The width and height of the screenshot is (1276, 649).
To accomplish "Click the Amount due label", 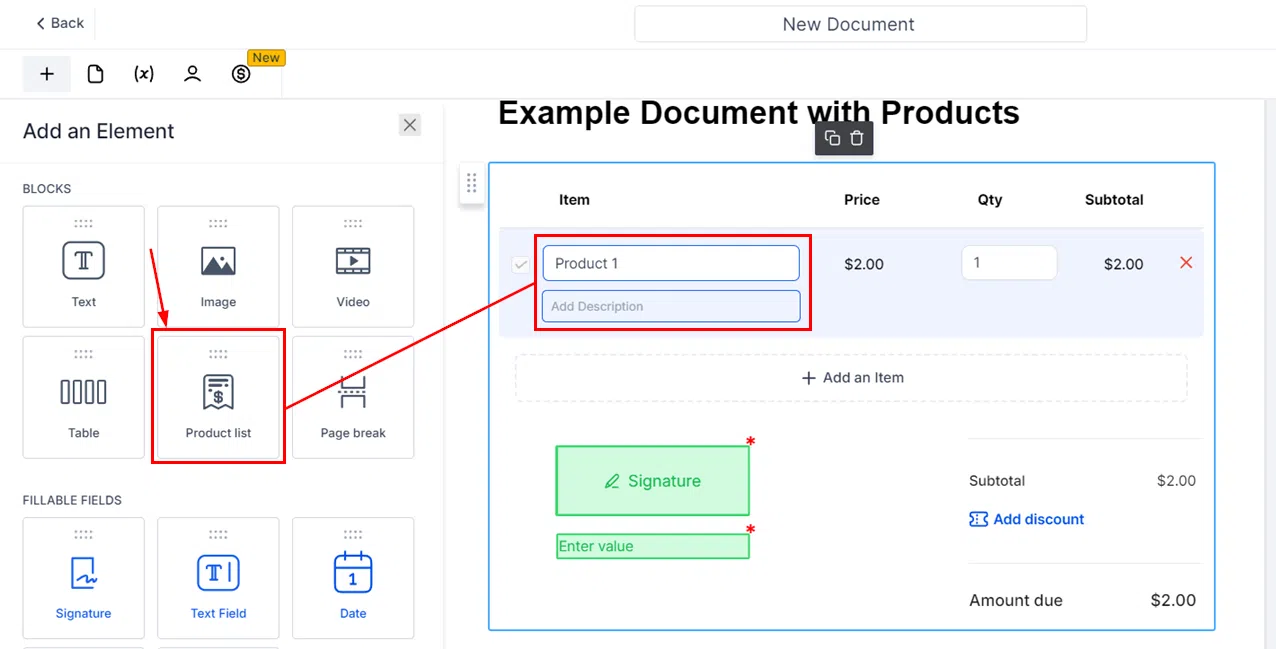I will pos(1016,600).
